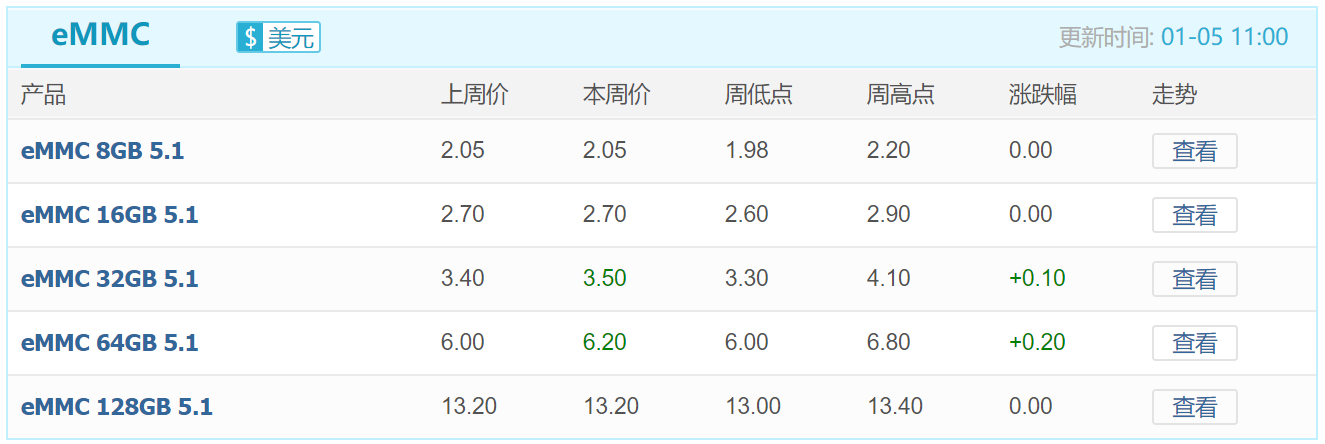Select the eMMC tab
The image size is (1325, 444).
tap(100, 36)
